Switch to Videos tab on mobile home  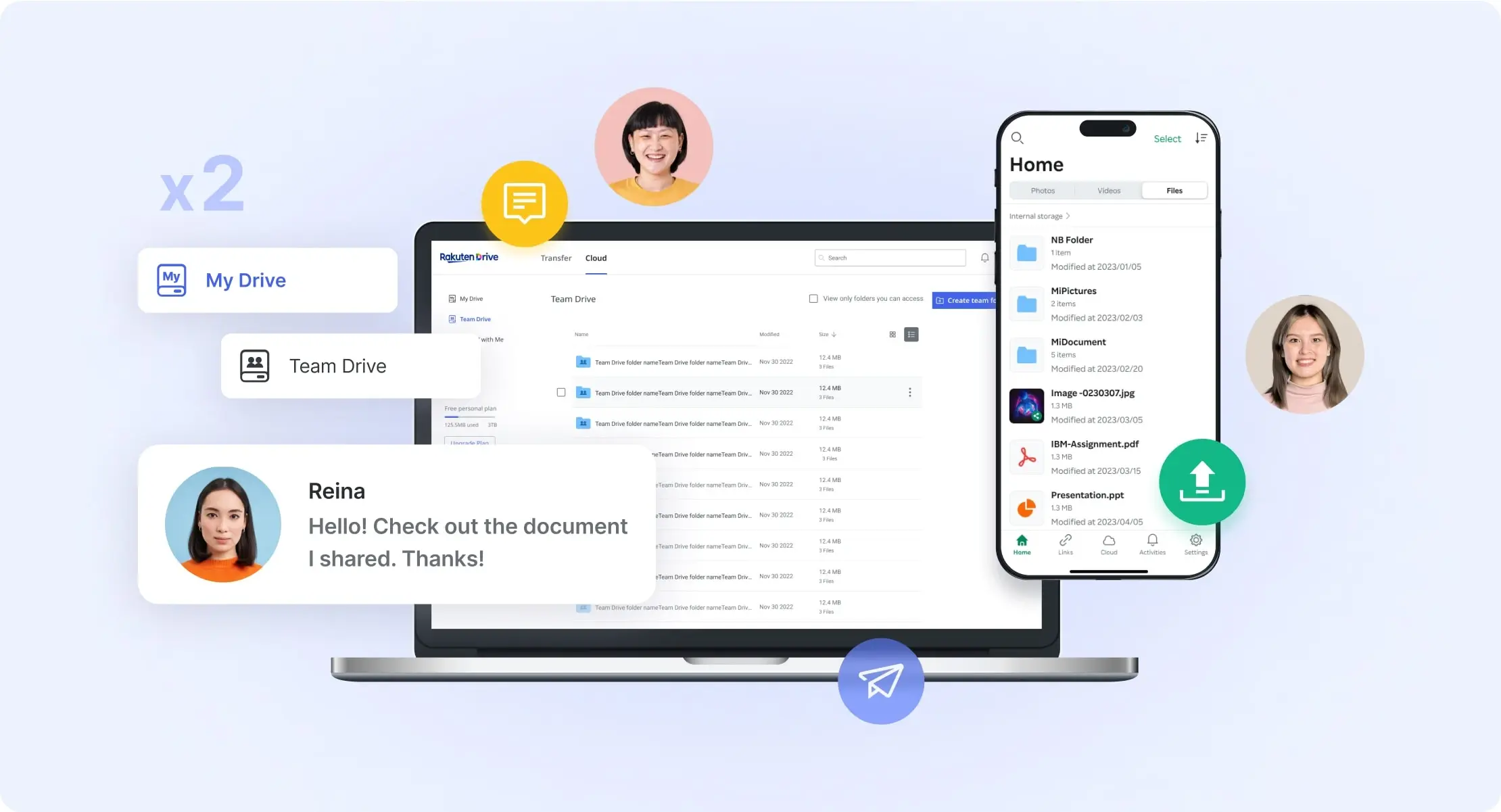1108,190
